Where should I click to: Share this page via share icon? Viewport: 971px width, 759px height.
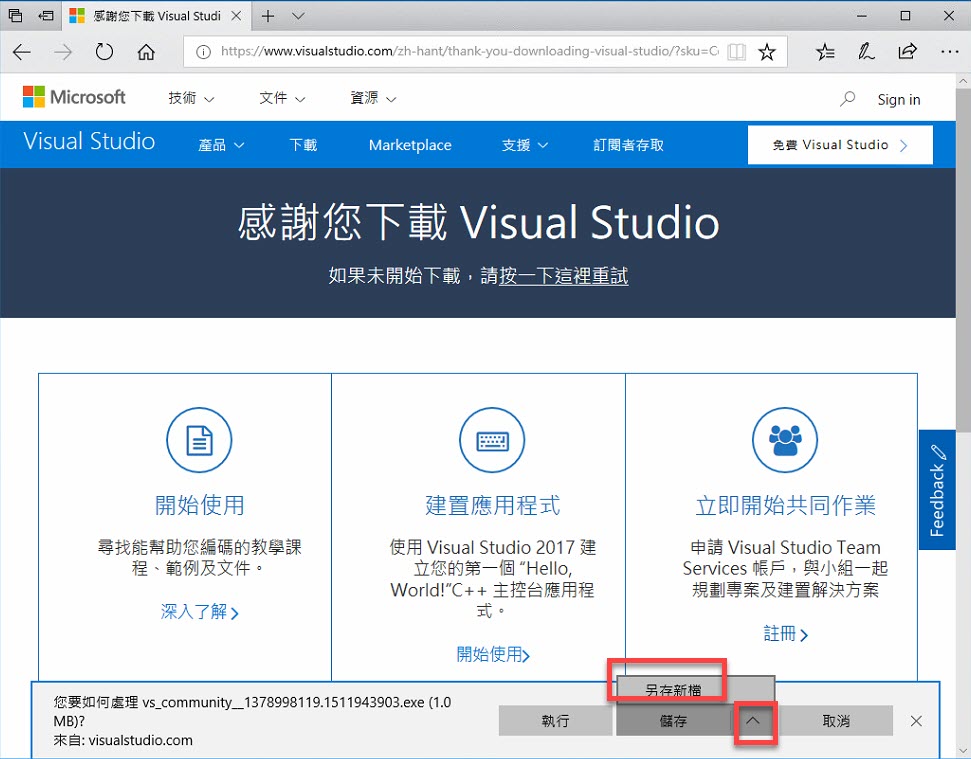(x=907, y=51)
